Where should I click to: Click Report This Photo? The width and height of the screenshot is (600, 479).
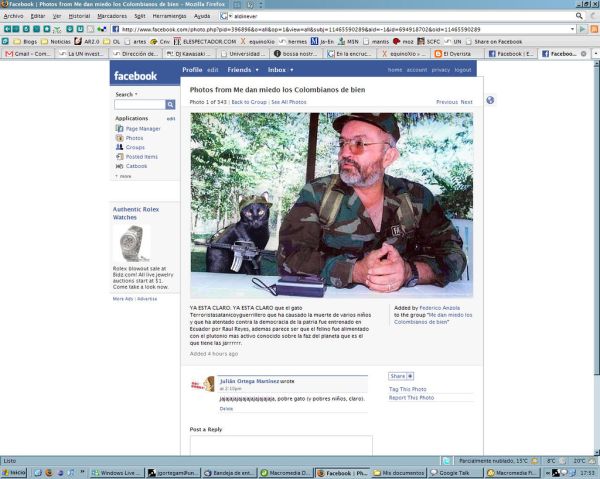(411, 398)
